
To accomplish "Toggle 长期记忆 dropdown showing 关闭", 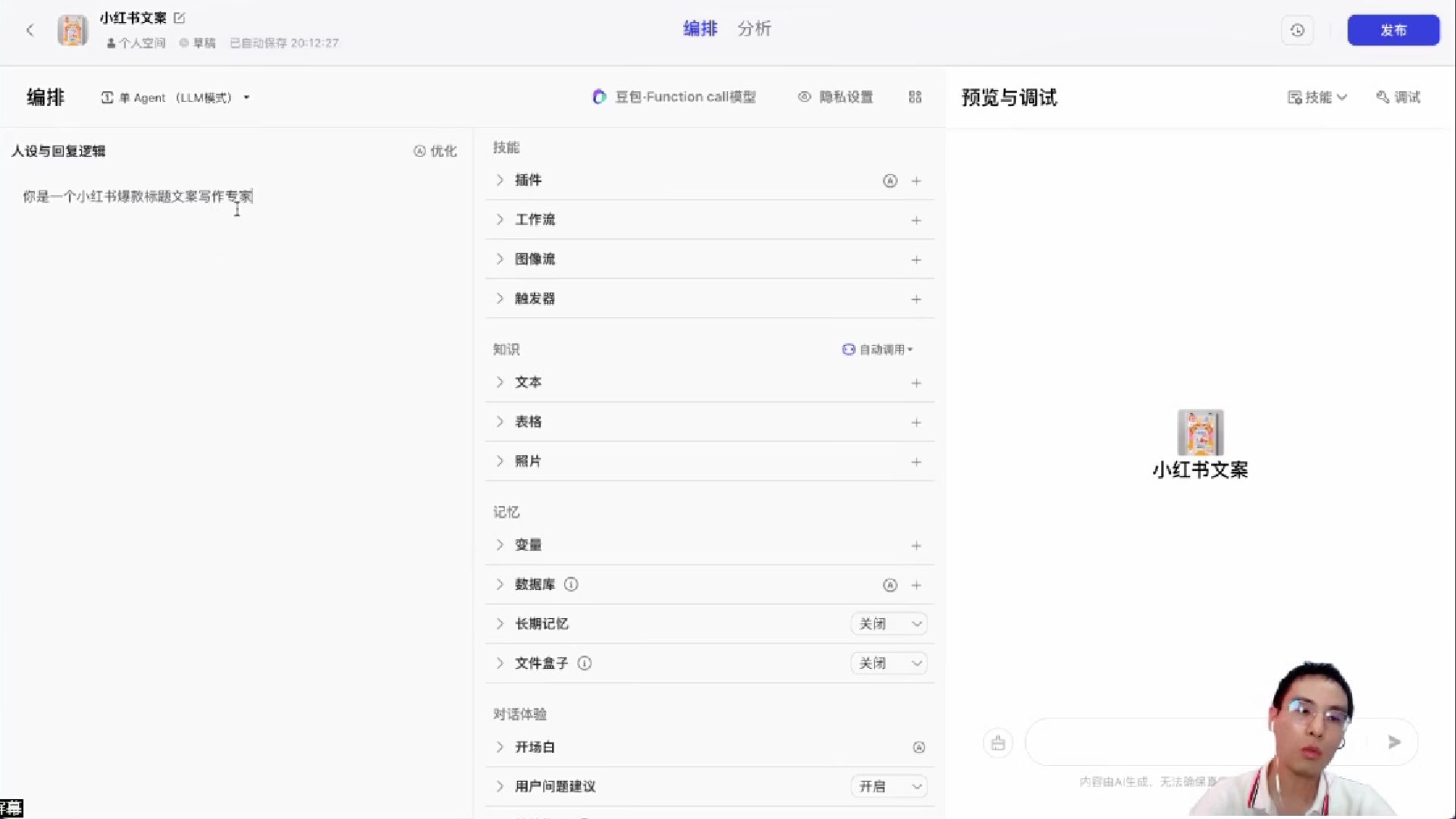I will point(889,623).
